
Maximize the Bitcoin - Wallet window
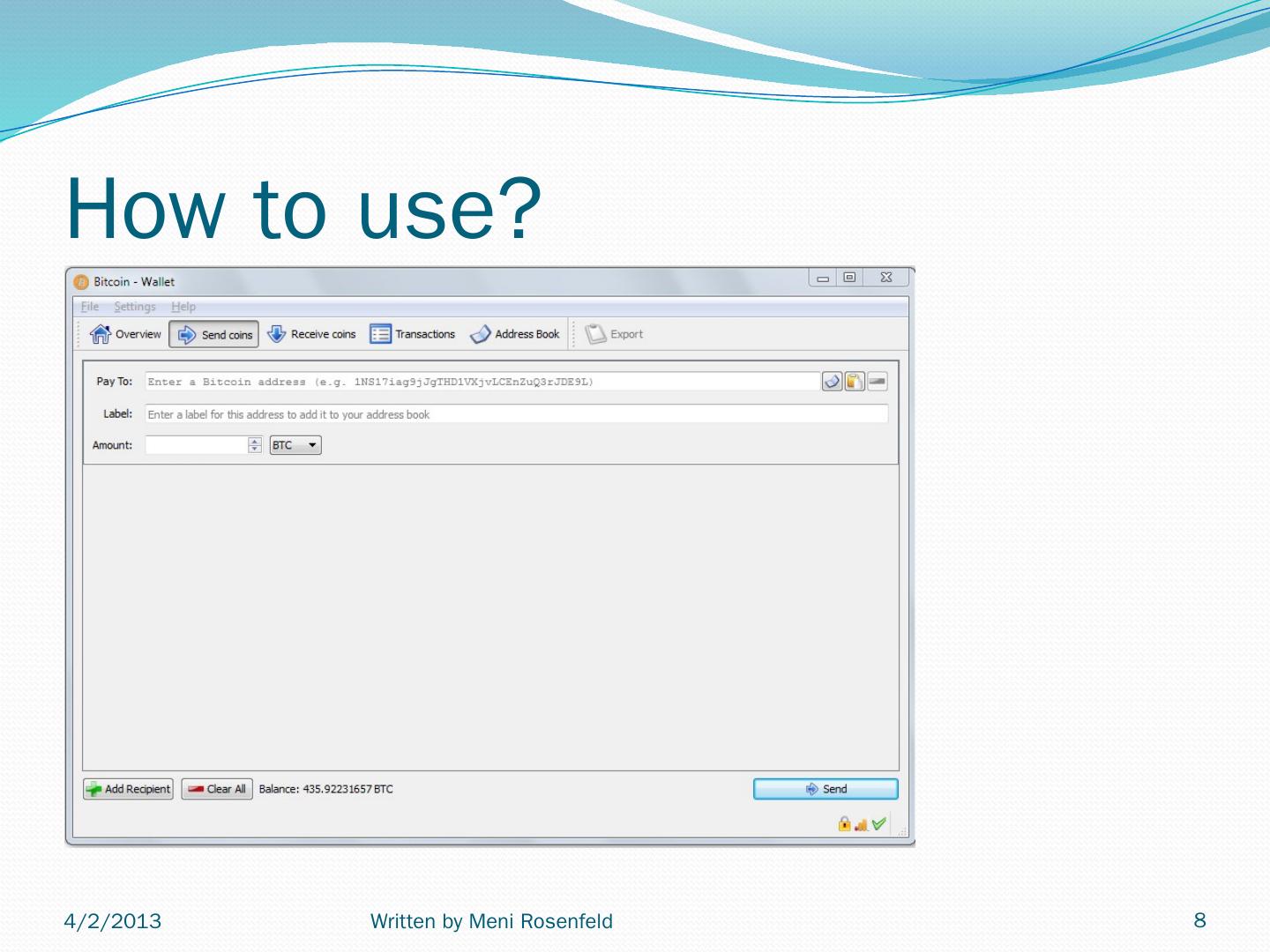tap(849, 278)
